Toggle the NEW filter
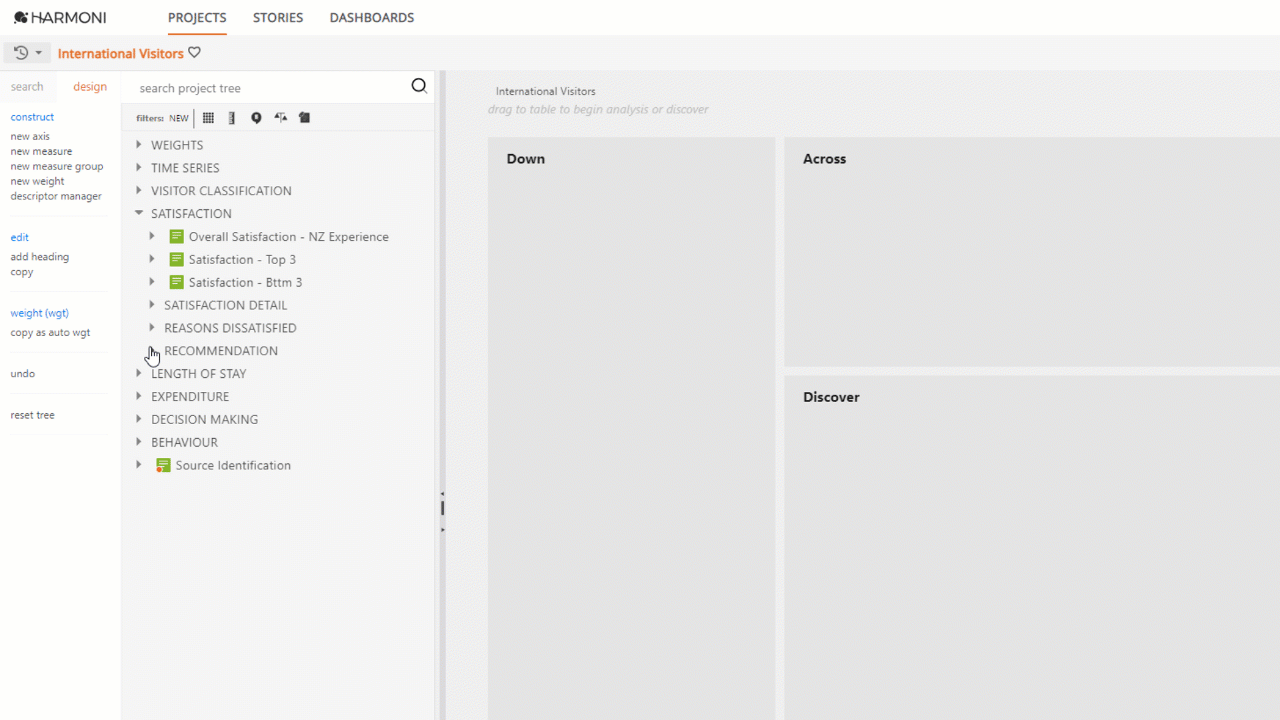This screenshot has width=1280, height=720. (x=179, y=118)
